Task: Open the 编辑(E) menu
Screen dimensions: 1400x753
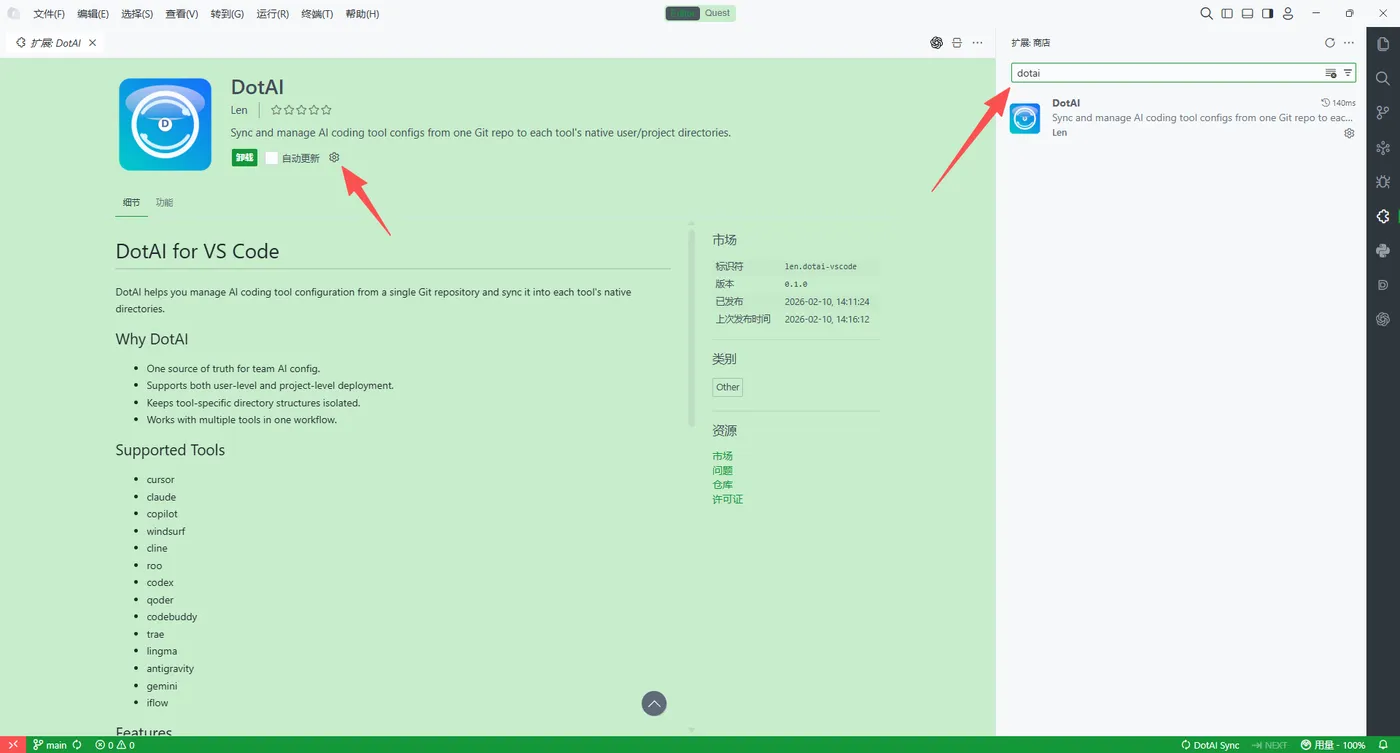Action: pos(93,14)
